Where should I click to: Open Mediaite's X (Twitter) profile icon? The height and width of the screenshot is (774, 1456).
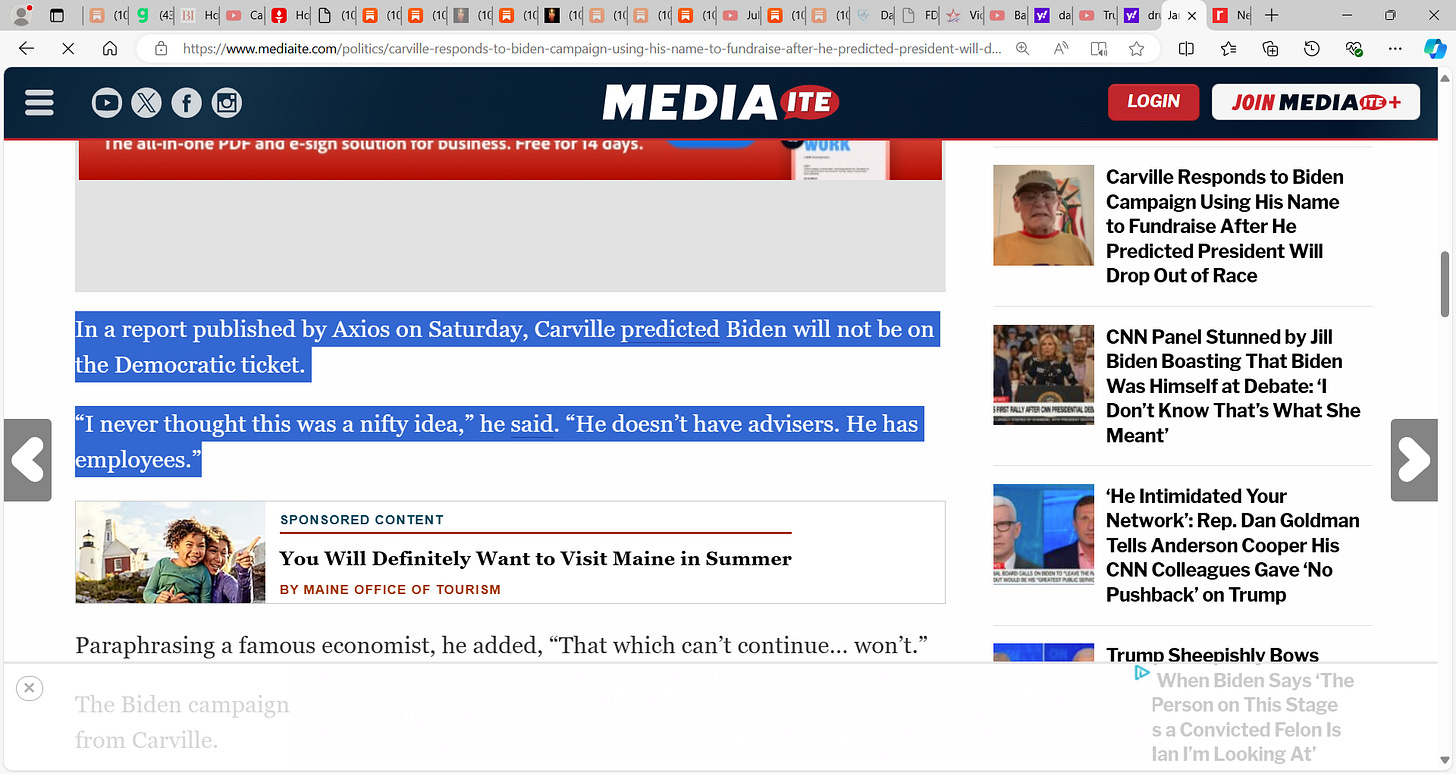click(146, 102)
